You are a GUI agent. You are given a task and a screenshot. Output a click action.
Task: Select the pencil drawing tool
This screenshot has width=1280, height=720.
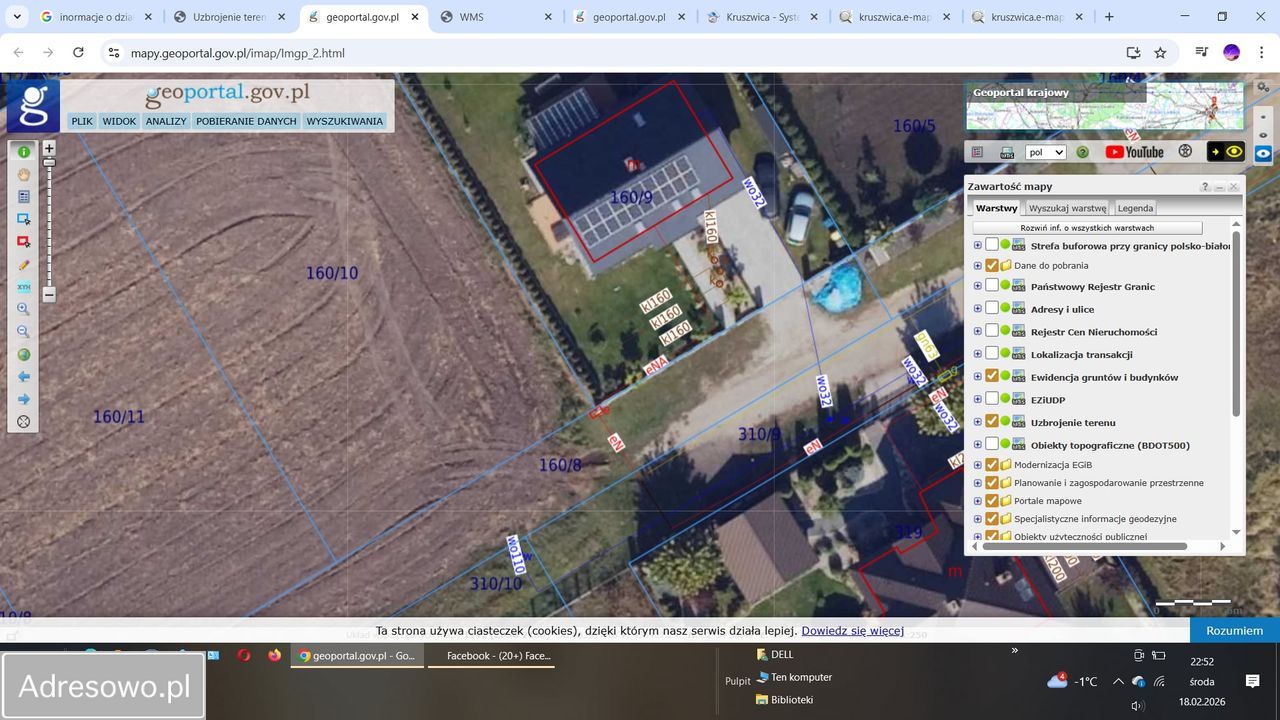(x=24, y=265)
